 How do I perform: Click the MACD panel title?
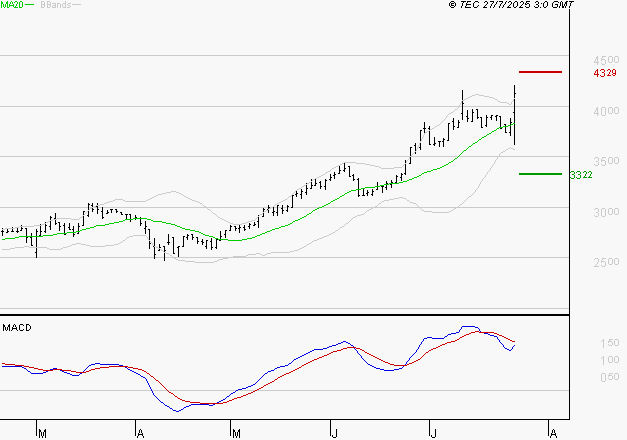click(x=17, y=328)
